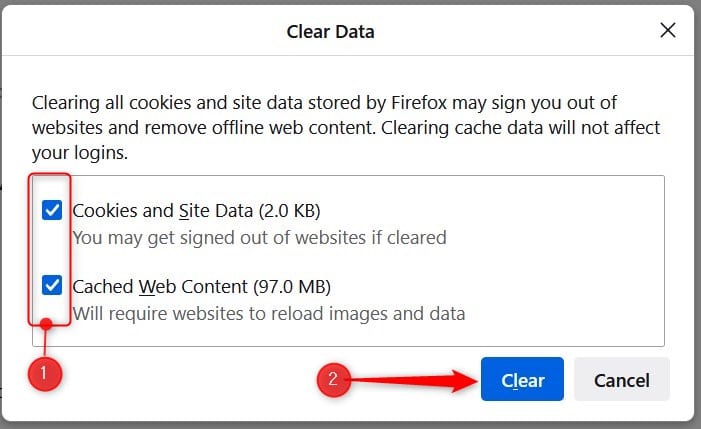This screenshot has width=701, height=429.
Task: Select the red step 2 circle marker
Action: [334, 380]
